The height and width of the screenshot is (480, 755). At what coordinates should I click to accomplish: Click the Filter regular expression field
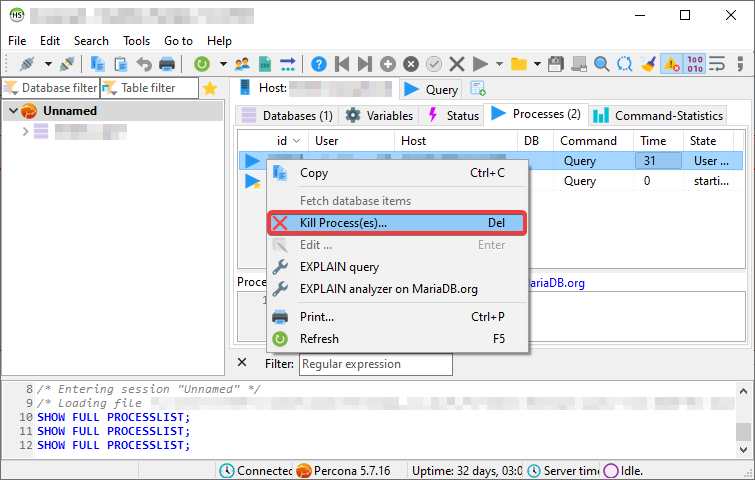click(x=375, y=364)
